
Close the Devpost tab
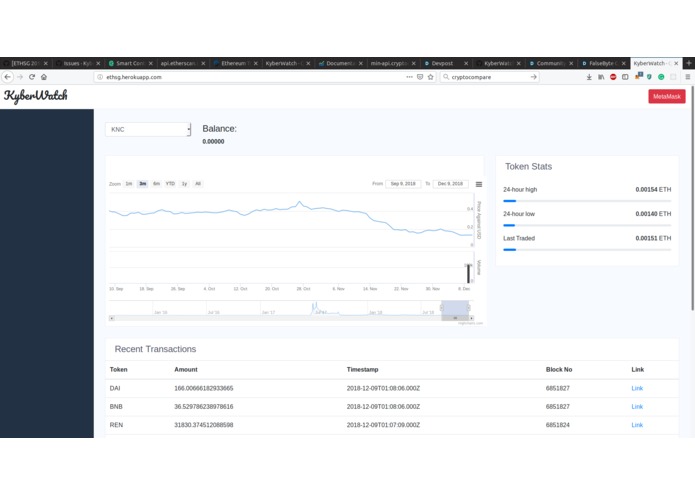(466, 63)
